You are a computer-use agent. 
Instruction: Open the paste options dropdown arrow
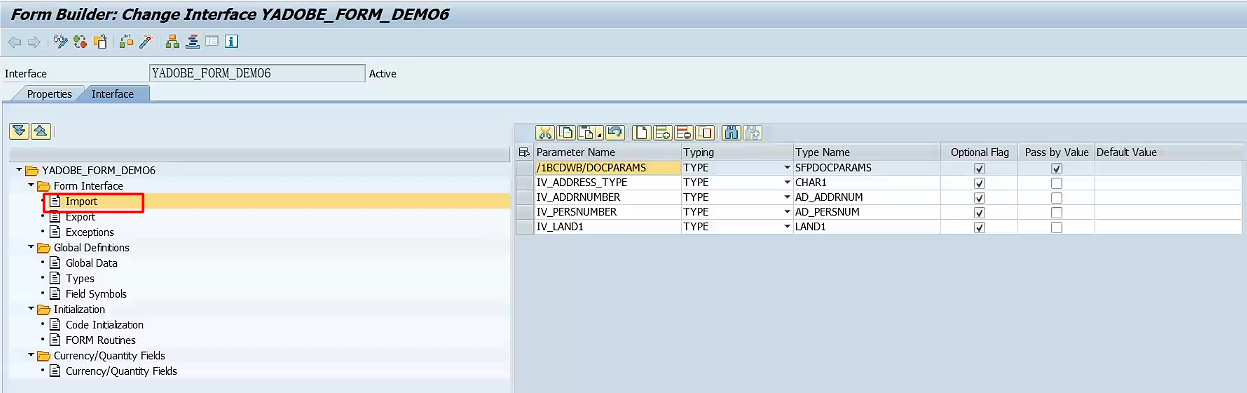click(x=599, y=133)
